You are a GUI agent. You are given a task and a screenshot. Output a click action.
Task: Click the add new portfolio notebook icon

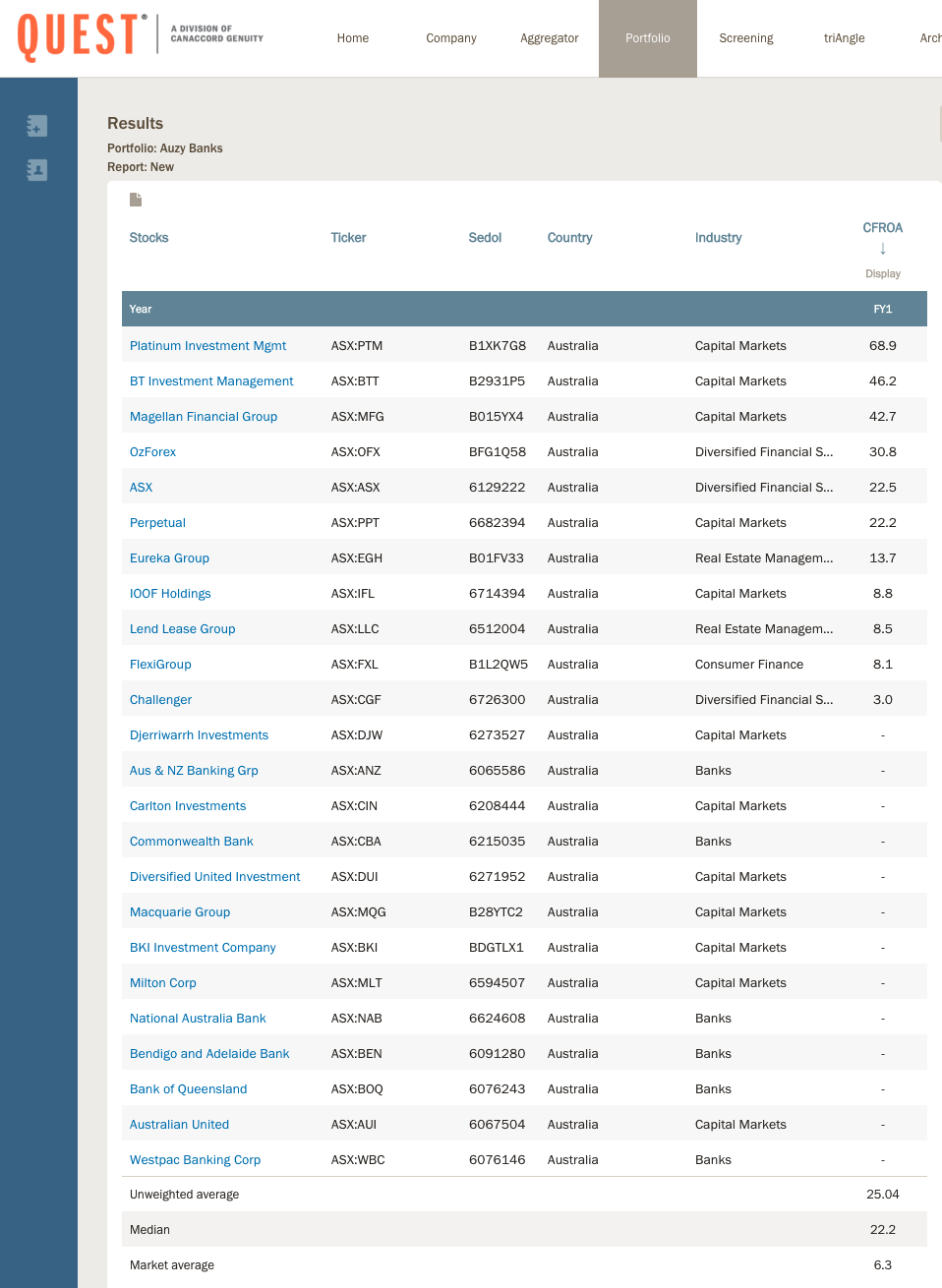[x=37, y=126]
